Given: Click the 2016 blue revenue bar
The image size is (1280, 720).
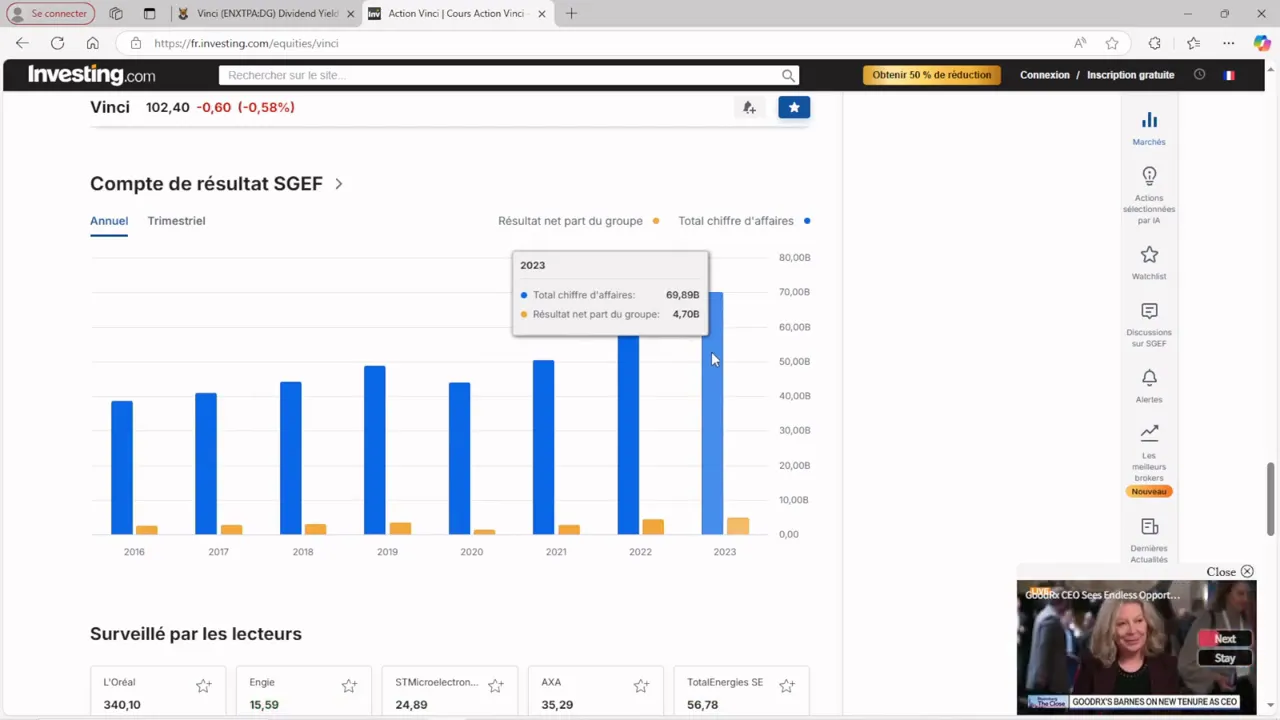Looking at the screenshot, I should point(122,468).
